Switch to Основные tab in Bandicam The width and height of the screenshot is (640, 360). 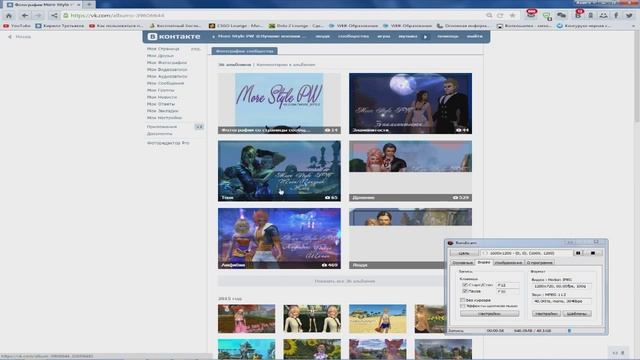(462, 262)
